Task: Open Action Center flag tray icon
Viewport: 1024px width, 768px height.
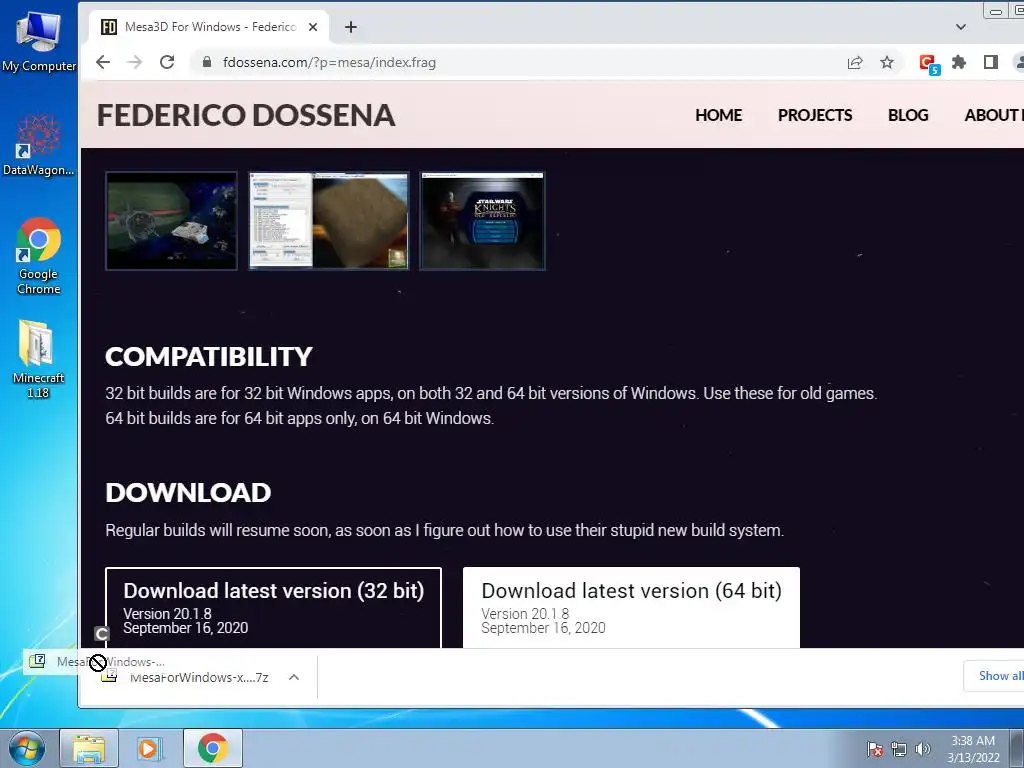Action: coord(875,749)
